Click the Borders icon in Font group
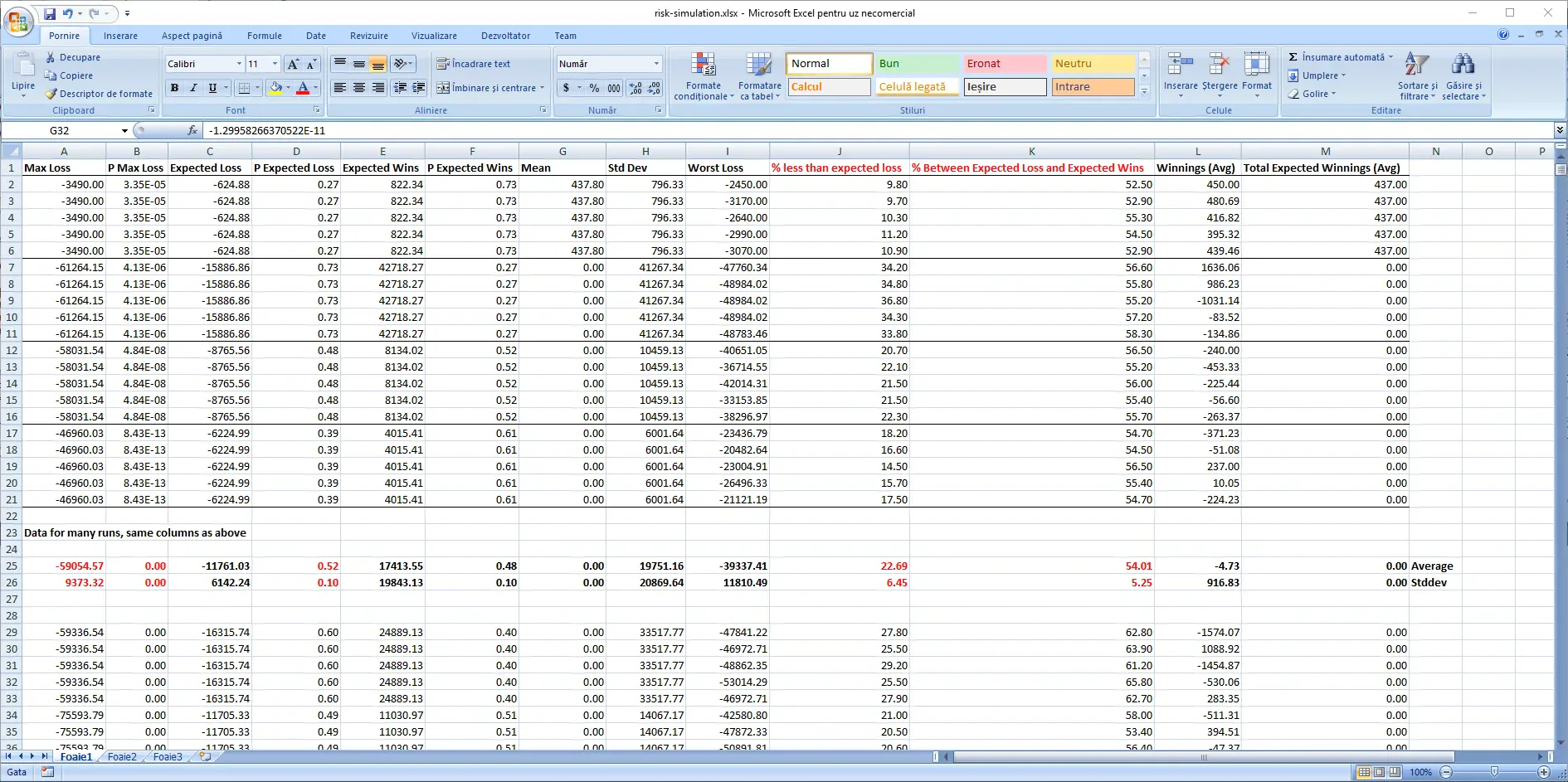This screenshot has height=782, width=1568. pos(244,88)
